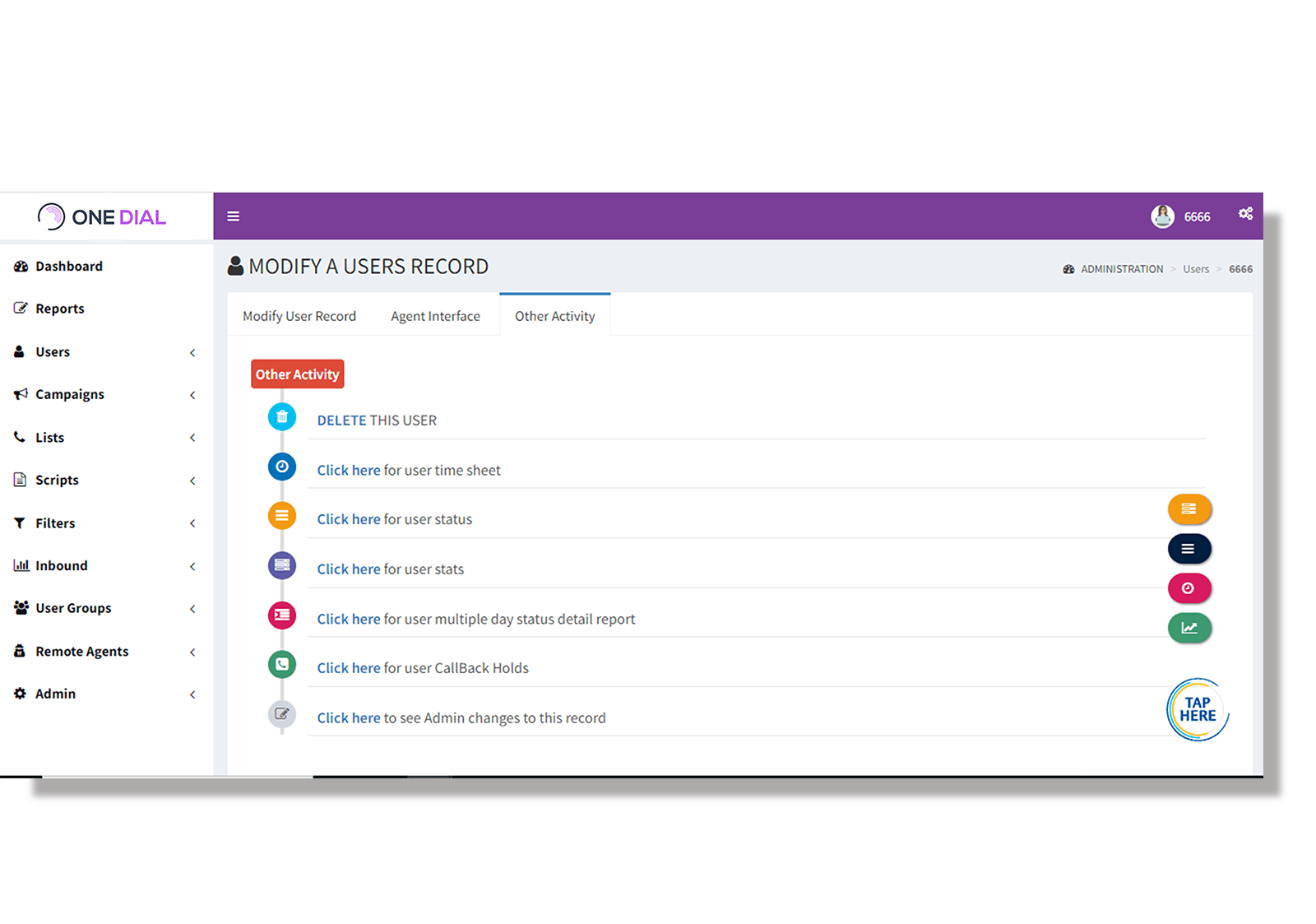Click the delete user trash icon
1316x924 pixels.
[x=282, y=416]
